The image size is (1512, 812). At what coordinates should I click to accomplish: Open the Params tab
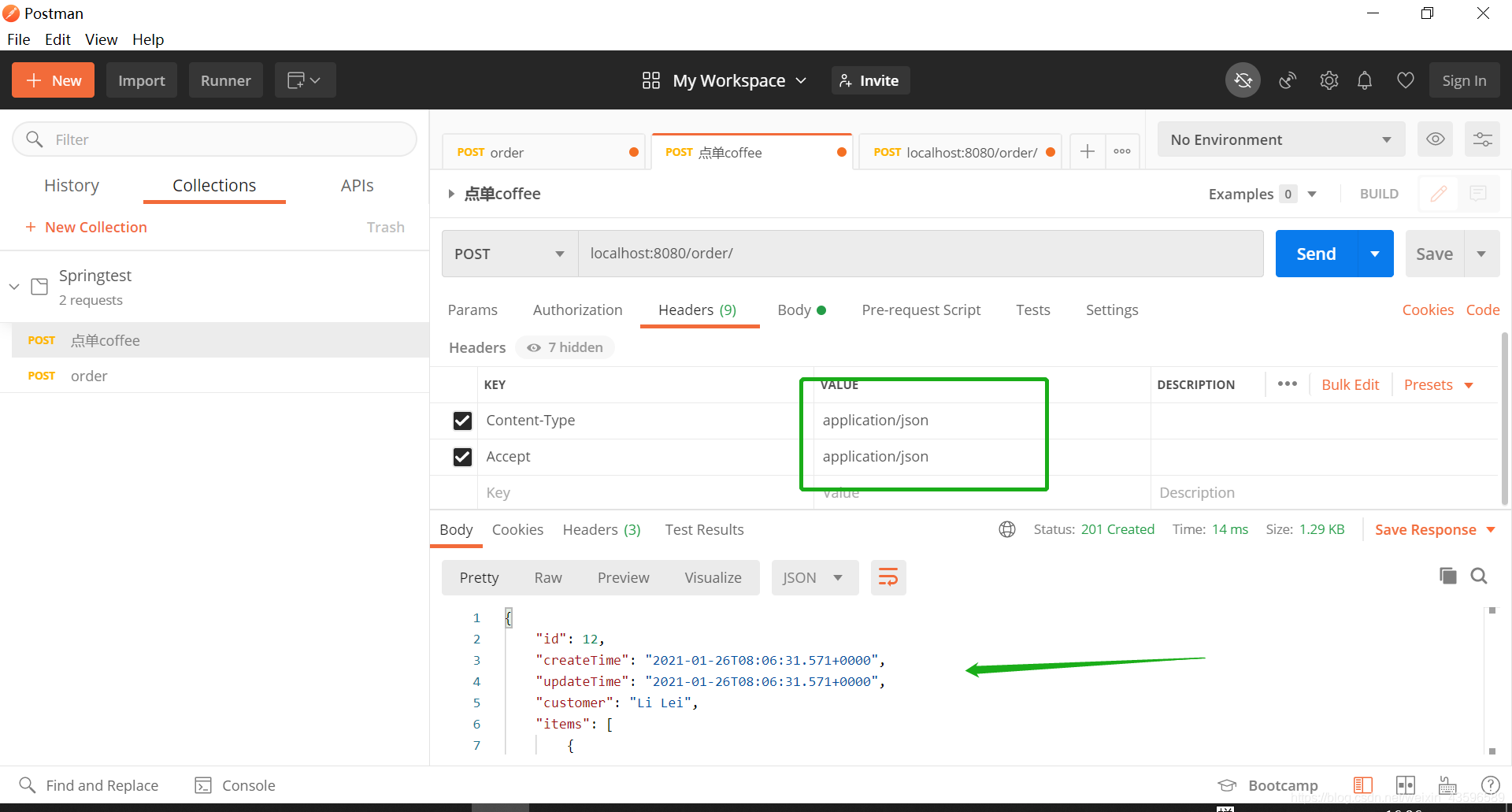[x=472, y=310]
